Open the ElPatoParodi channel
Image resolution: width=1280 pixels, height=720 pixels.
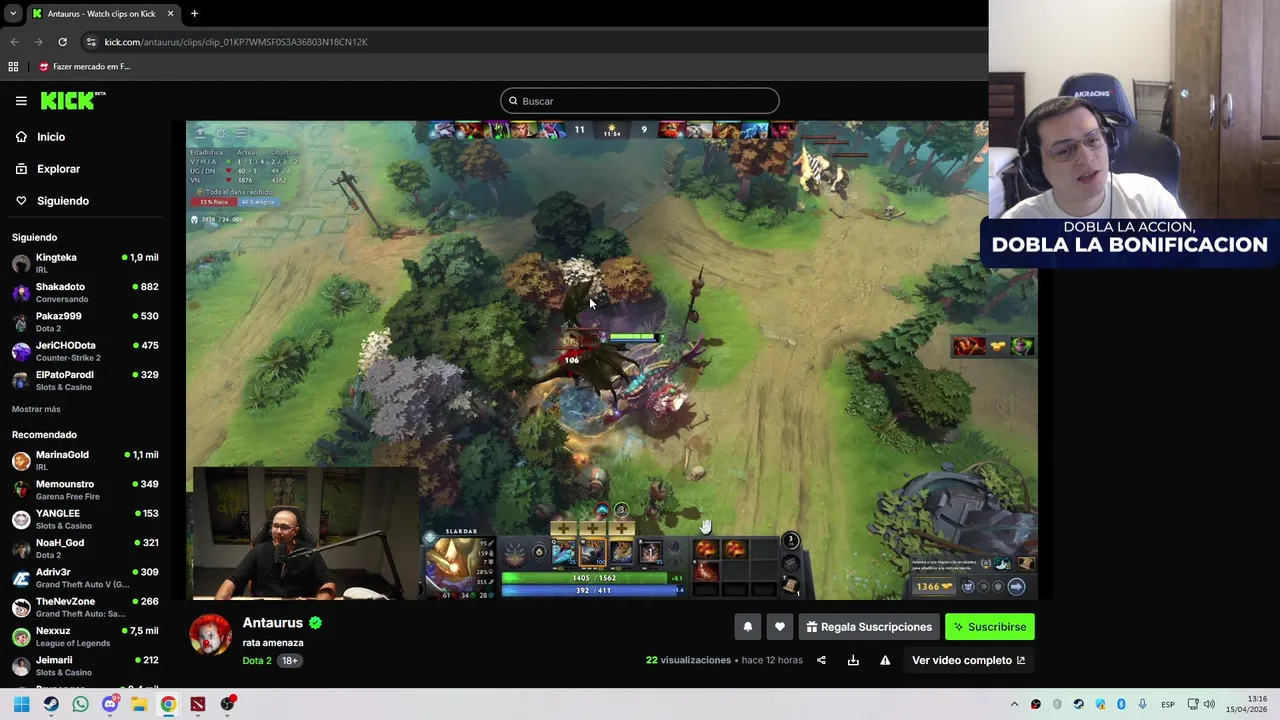click(85, 380)
